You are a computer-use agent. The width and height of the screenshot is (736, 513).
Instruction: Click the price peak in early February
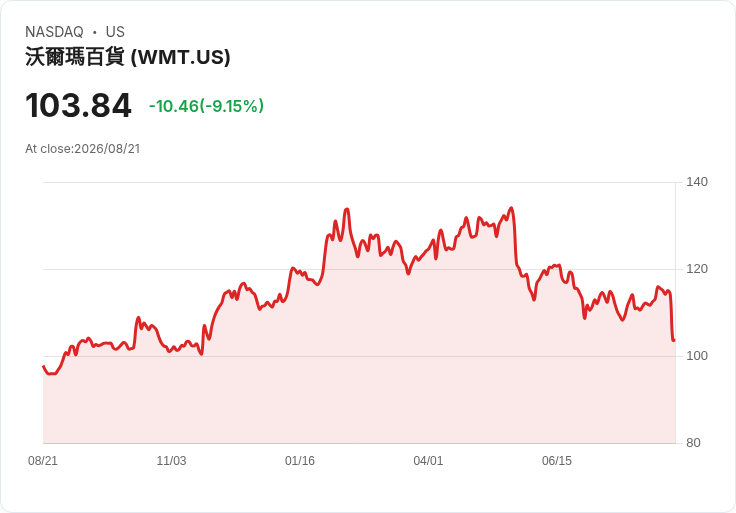click(x=347, y=209)
